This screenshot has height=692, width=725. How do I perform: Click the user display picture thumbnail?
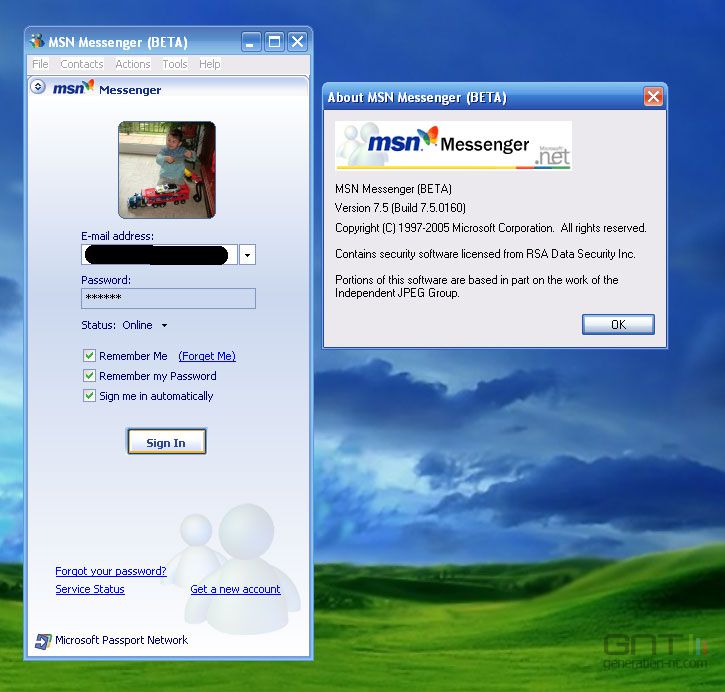tap(167, 170)
